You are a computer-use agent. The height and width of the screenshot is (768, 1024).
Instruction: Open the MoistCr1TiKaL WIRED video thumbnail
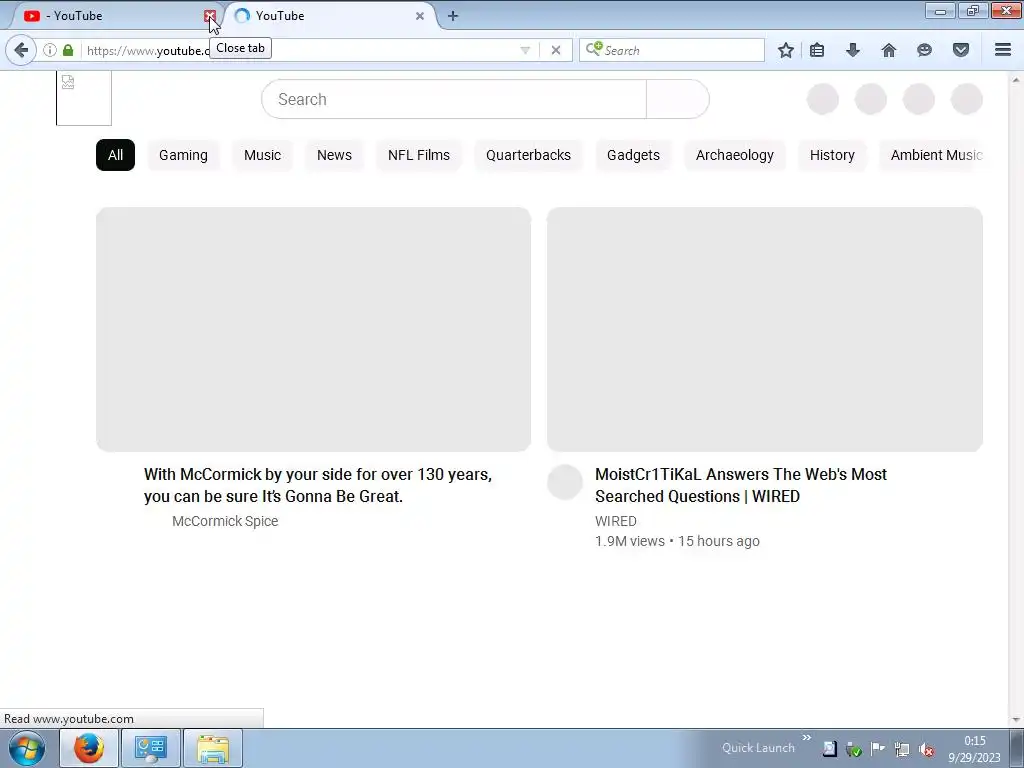[765, 329]
